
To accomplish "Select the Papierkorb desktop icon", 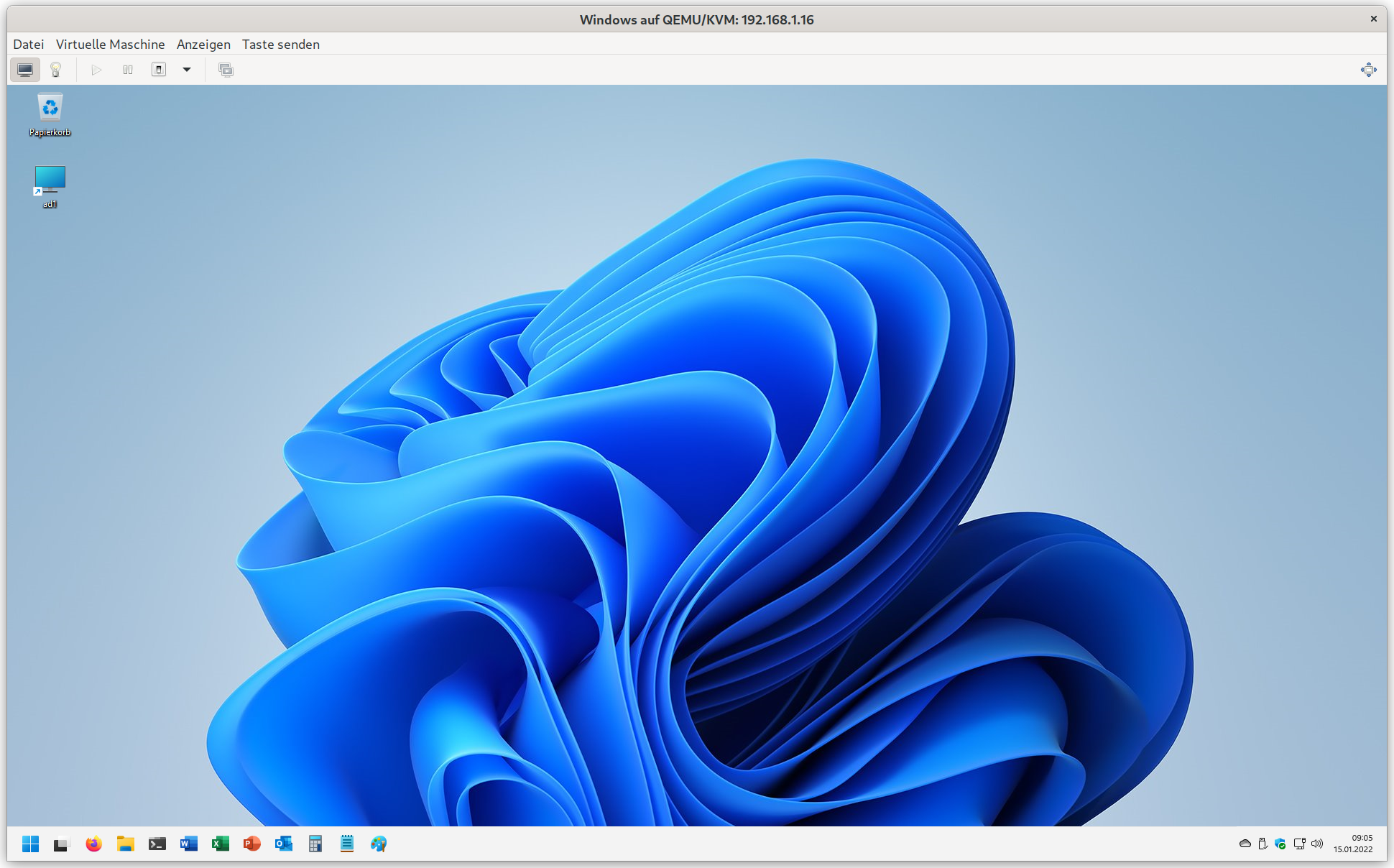I will click(50, 114).
